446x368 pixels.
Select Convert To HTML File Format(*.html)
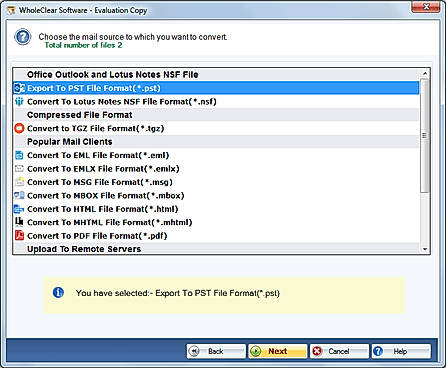pyautogui.click(x=216, y=209)
